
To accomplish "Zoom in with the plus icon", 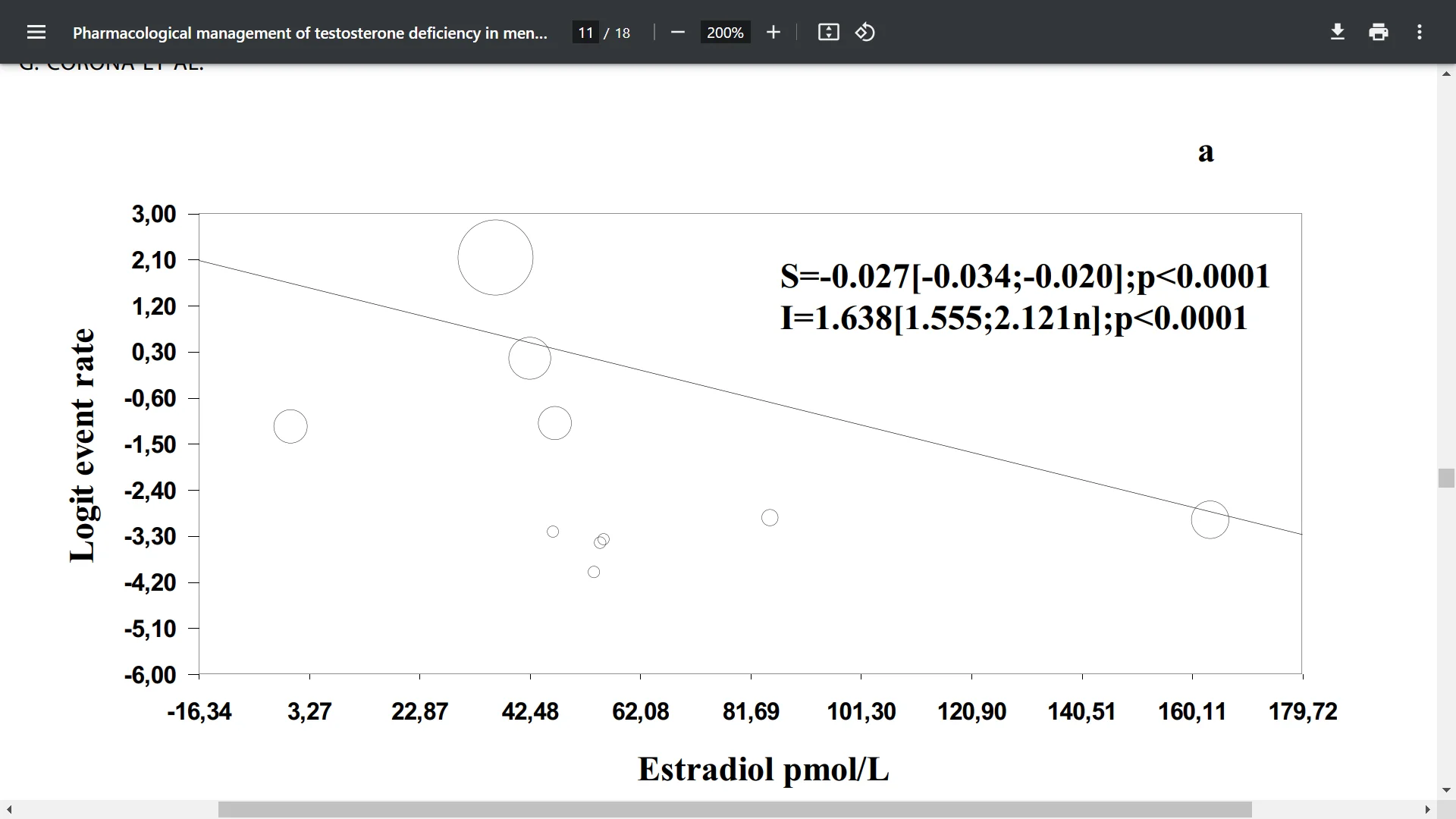I will (x=773, y=33).
